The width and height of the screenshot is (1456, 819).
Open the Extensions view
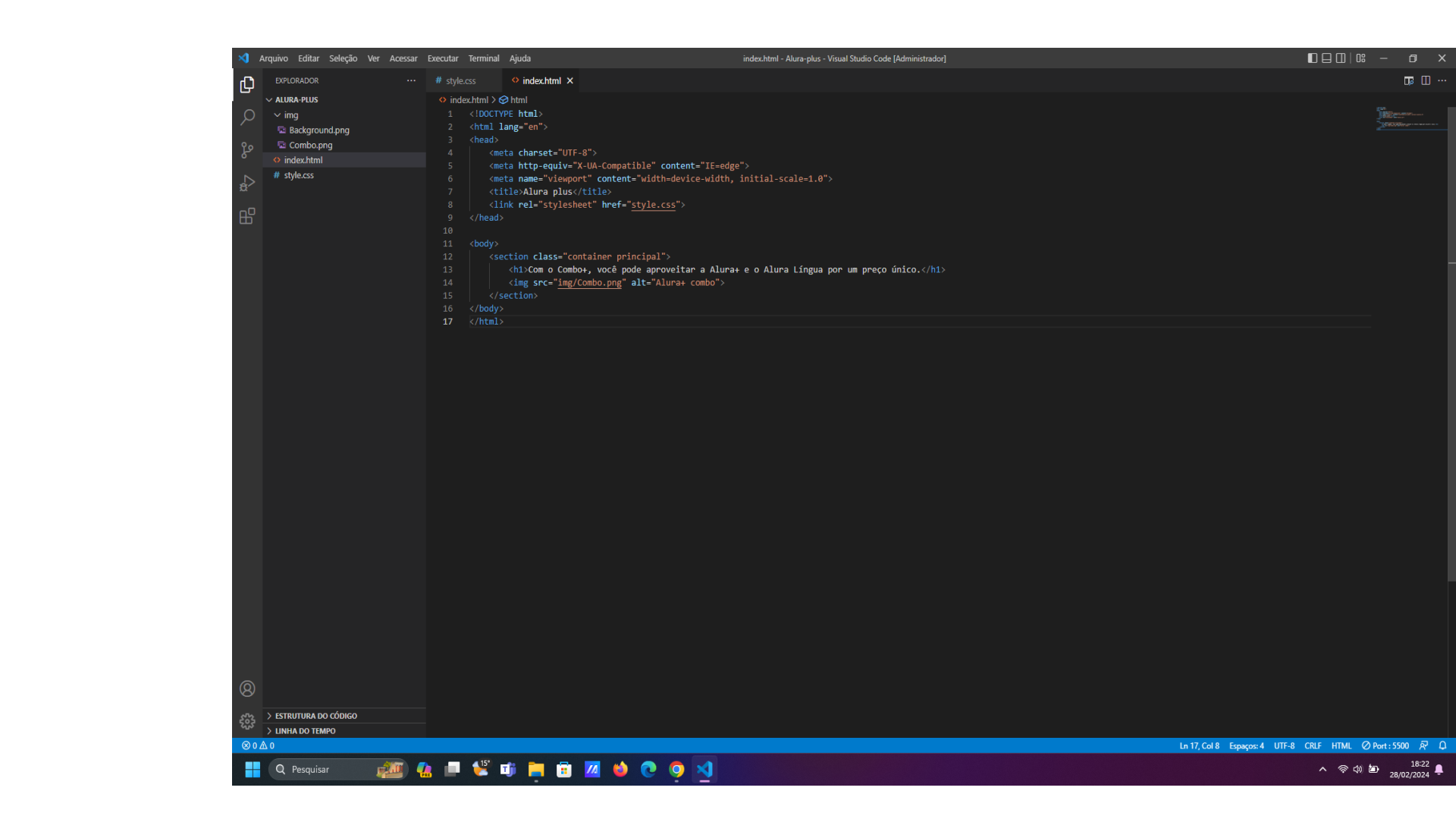(247, 217)
